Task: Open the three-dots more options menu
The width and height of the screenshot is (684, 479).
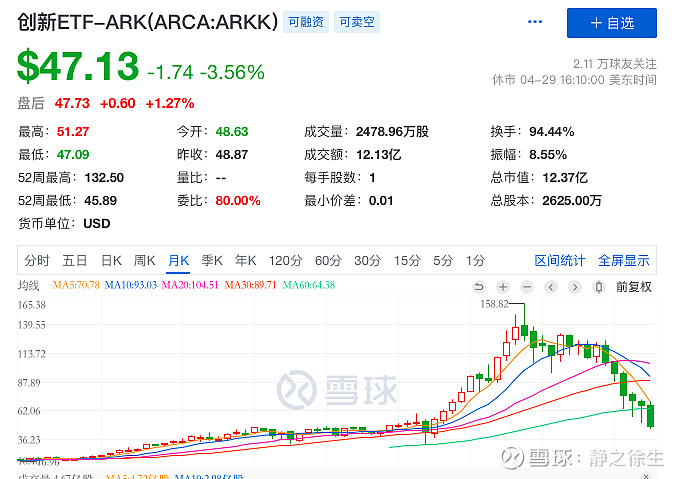Action: point(535,22)
